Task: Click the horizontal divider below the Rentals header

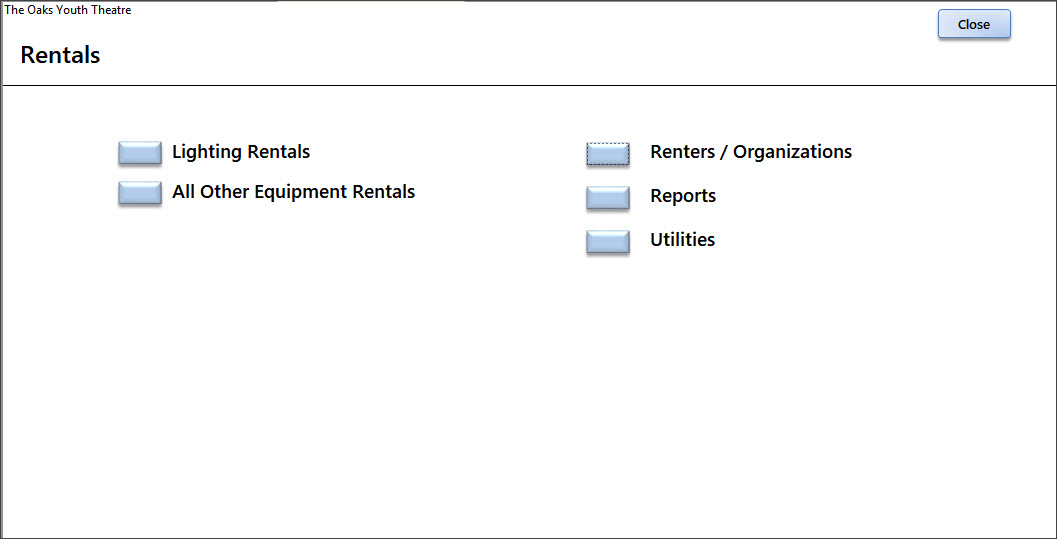Action: coord(528,85)
